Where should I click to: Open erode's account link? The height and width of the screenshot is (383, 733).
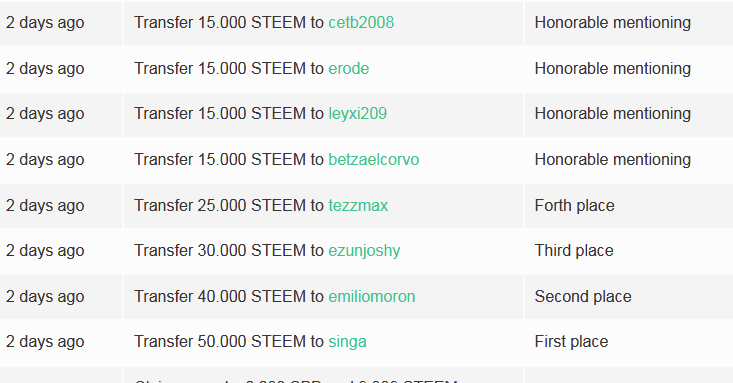pos(349,68)
